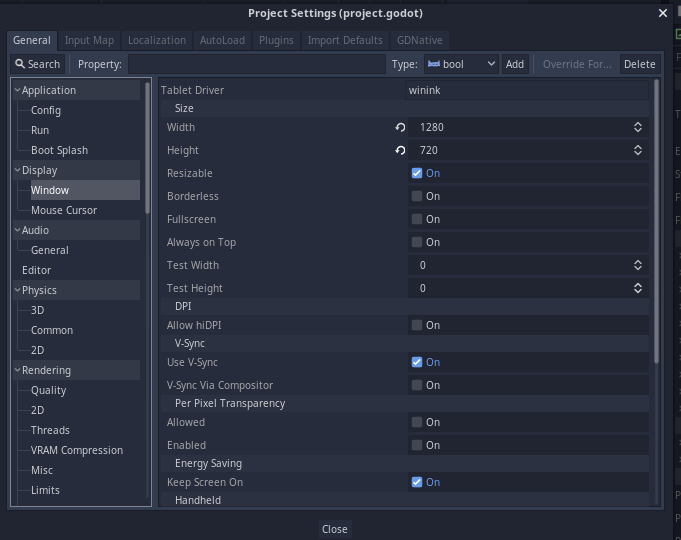Click the settings list vertical scrollbar
The image size is (681, 540).
657,220
